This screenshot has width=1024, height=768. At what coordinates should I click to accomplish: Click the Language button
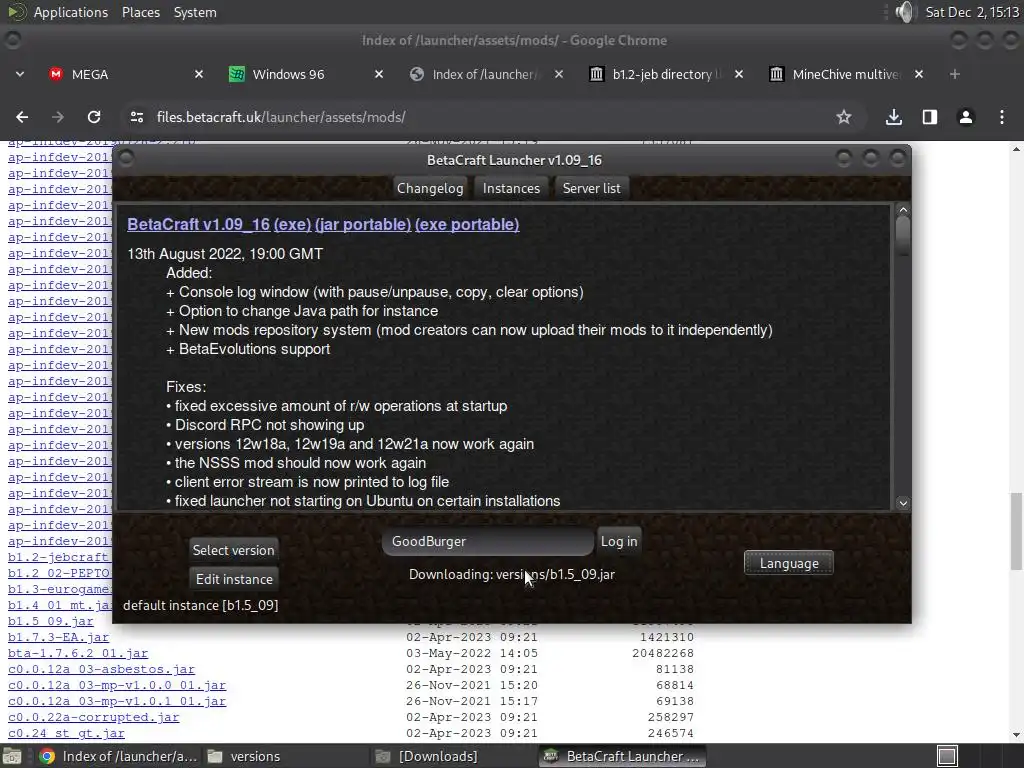coord(789,563)
